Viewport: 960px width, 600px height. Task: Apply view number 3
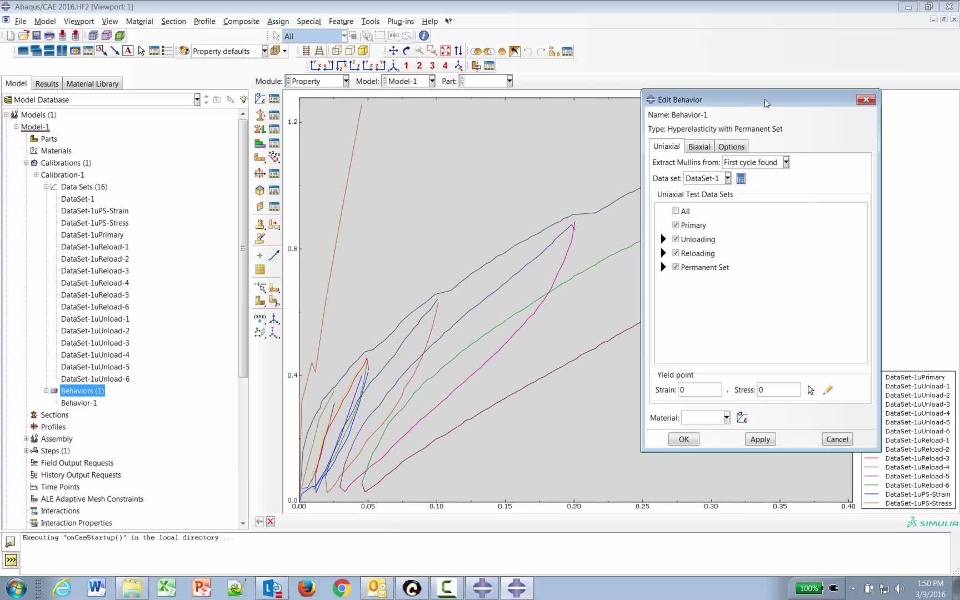tap(432, 66)
